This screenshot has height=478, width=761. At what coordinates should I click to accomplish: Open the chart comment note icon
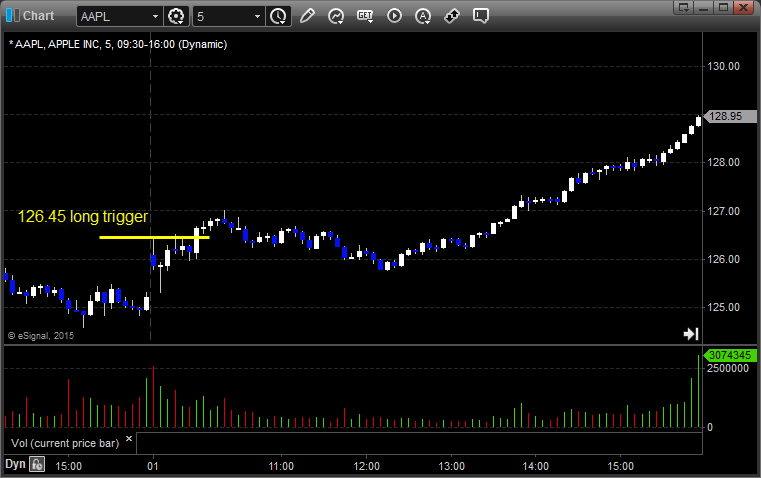480,16
